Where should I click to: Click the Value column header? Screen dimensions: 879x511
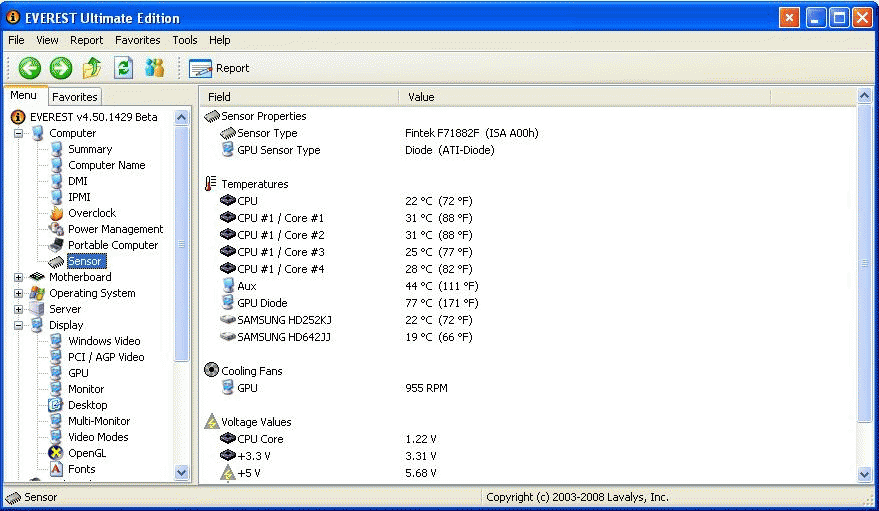pos(585,97)
